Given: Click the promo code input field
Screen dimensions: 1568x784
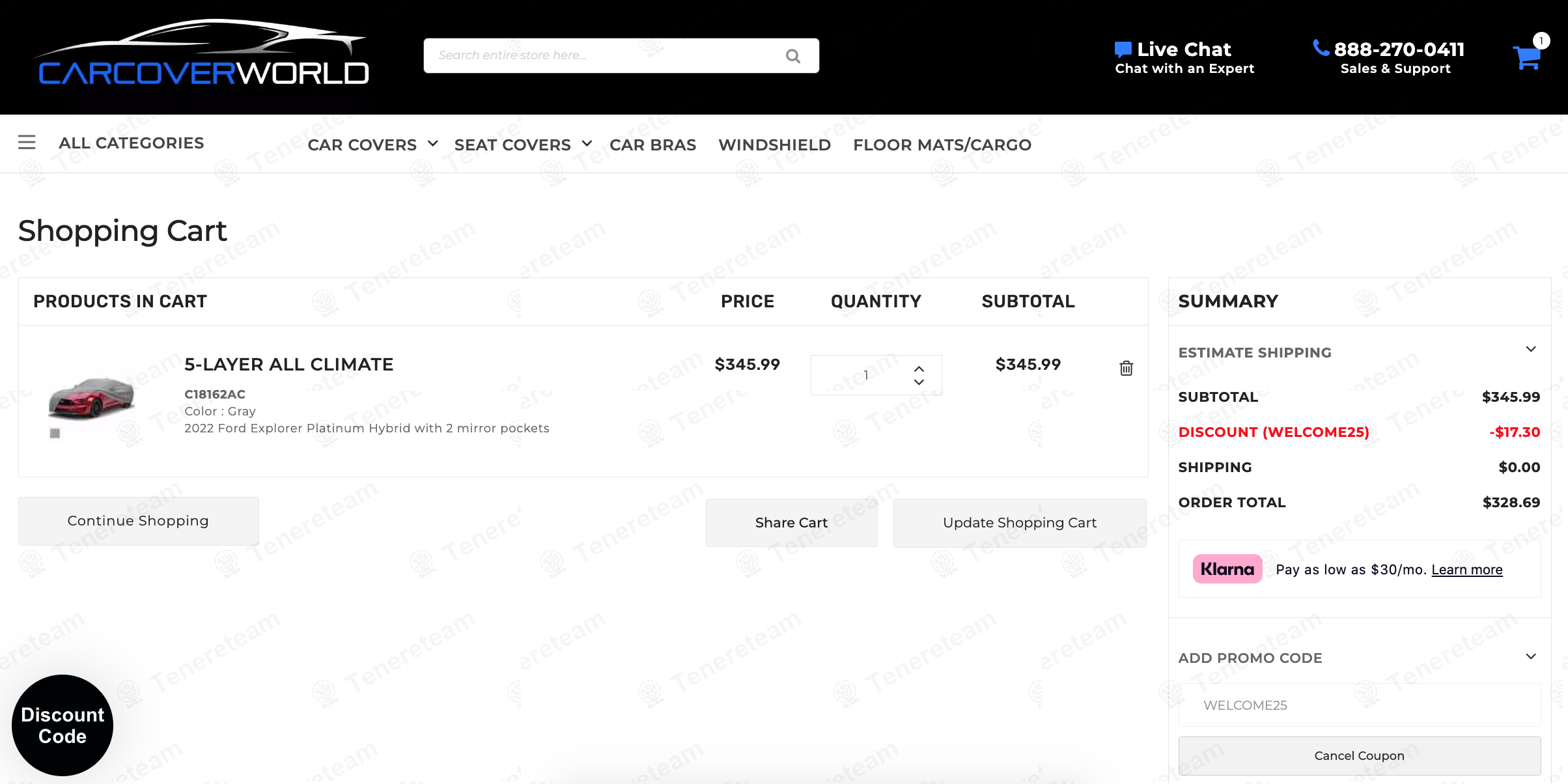Looking at the screenshot, I should (x=1359, y=705).
